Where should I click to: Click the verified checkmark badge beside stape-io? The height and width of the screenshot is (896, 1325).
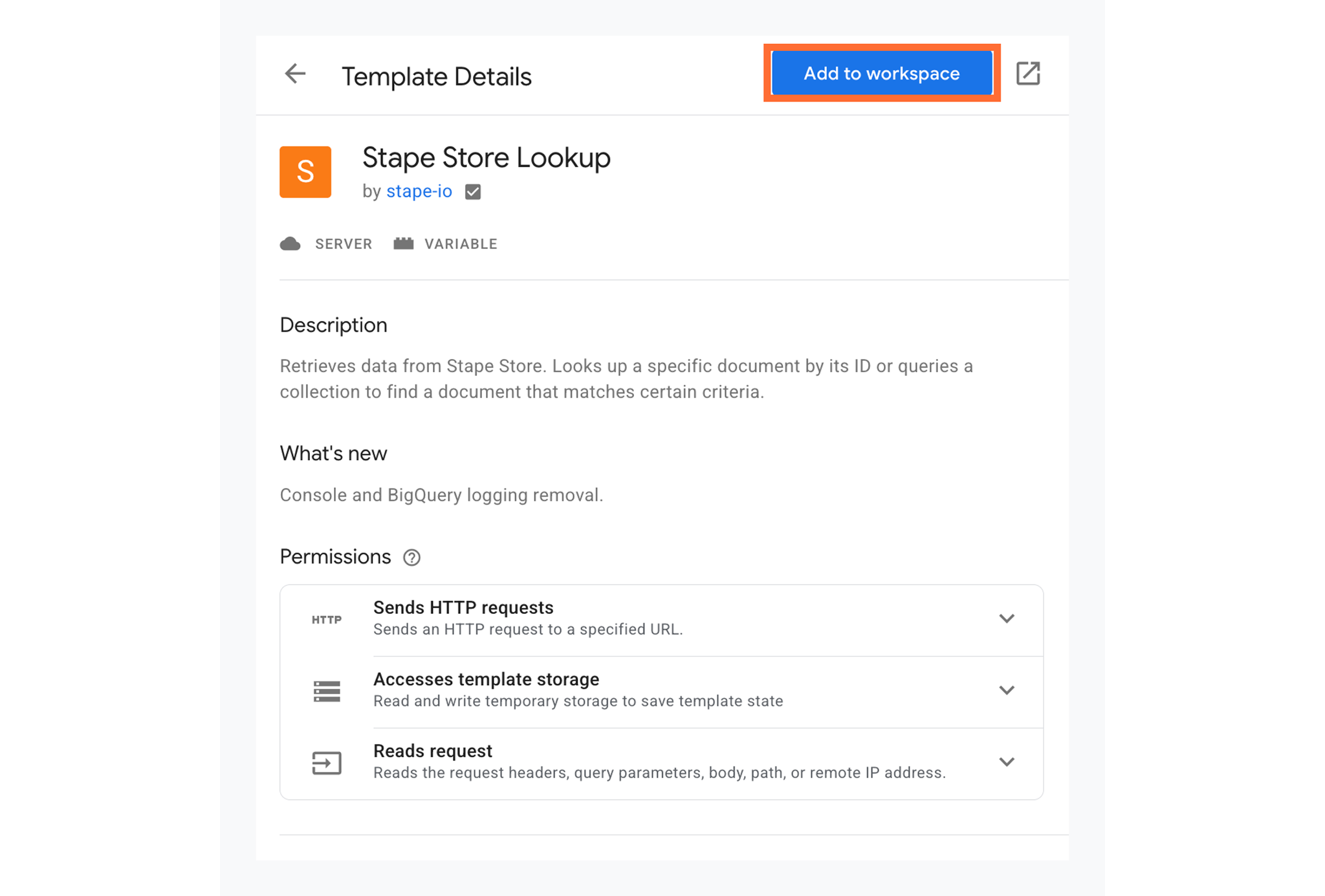click(x=473, y=191)
